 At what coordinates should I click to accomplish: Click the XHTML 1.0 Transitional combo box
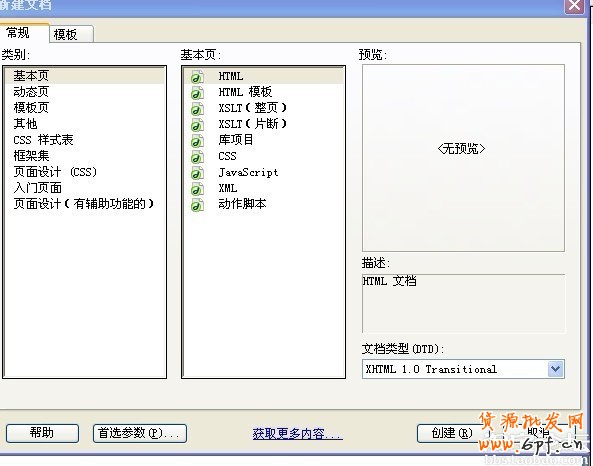463,369
